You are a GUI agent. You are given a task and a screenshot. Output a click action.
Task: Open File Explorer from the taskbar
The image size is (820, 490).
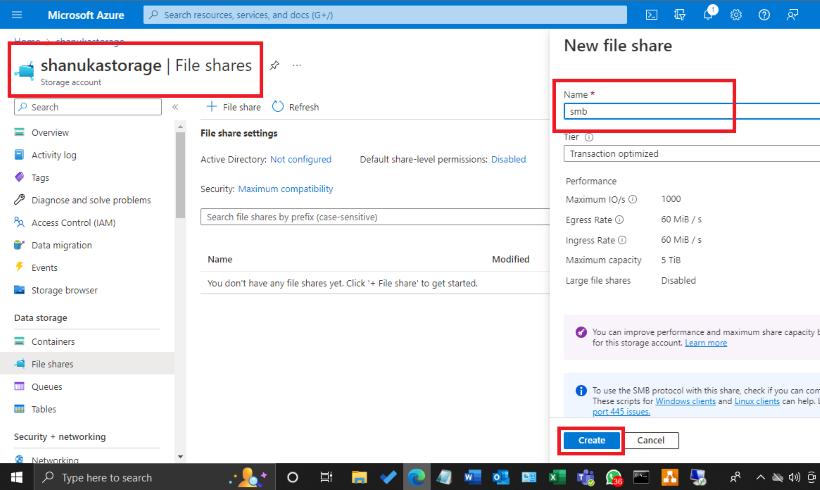tap(359, 477)
